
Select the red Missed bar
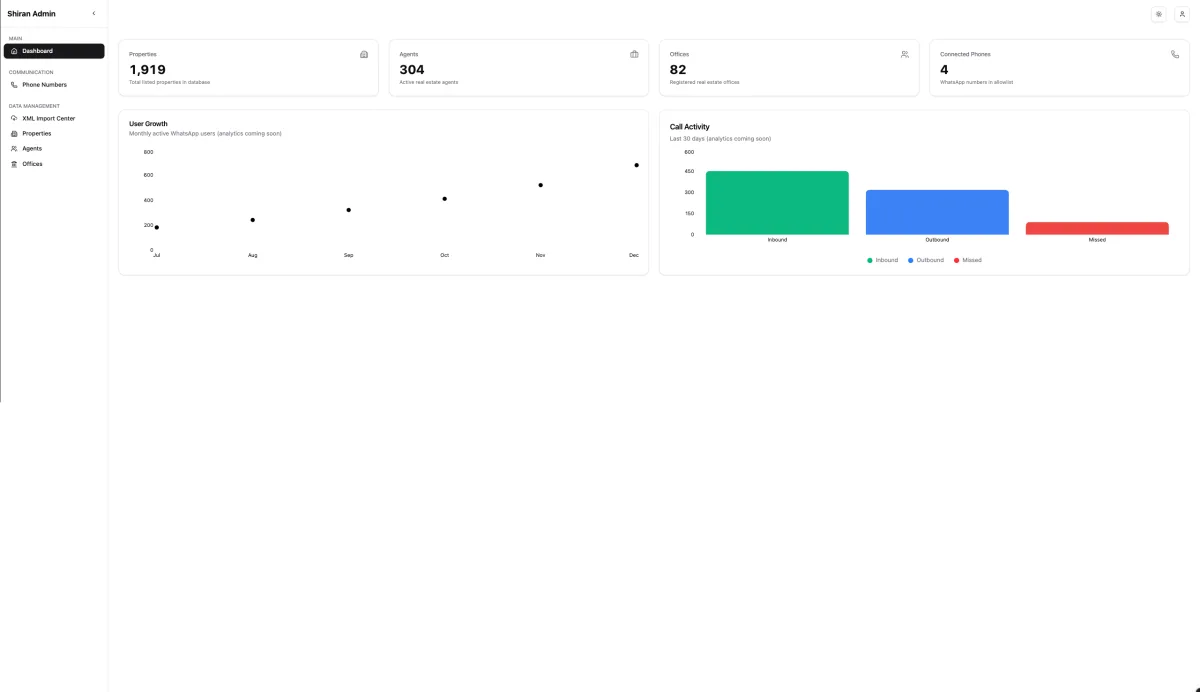coord(1097,228)
